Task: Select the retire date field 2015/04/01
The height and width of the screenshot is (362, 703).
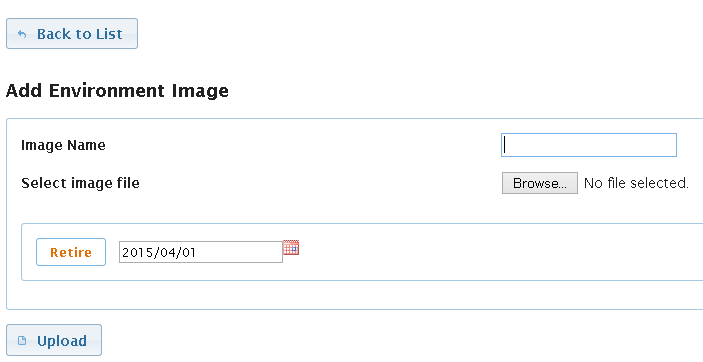Action: point(201,252)
